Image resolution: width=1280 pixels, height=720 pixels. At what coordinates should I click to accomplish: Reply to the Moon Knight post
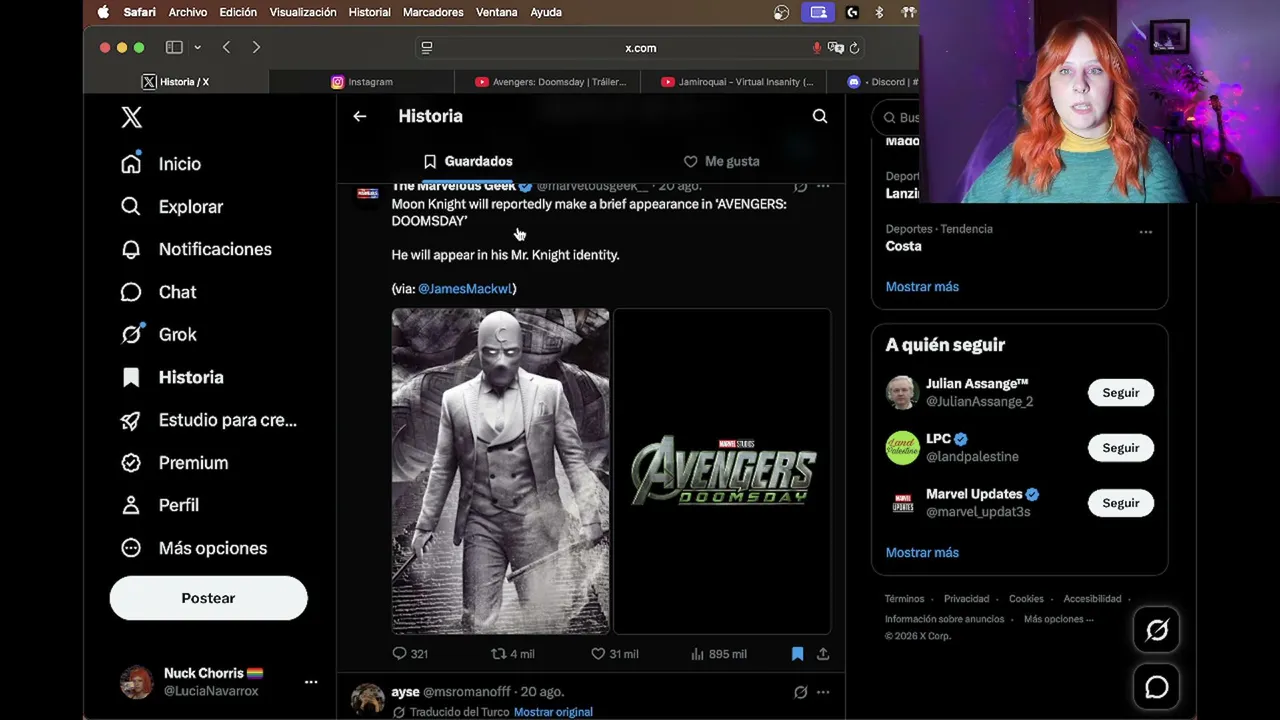(x=410, y=654)
